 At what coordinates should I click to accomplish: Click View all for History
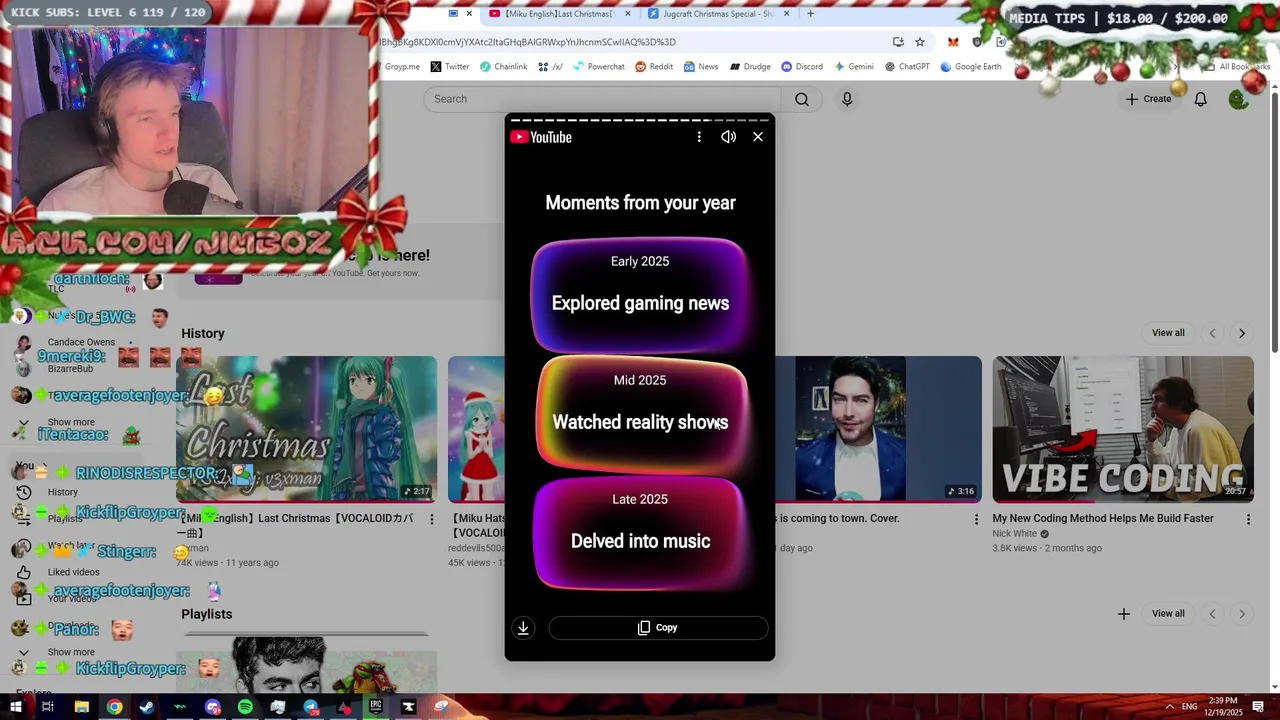1168,333
